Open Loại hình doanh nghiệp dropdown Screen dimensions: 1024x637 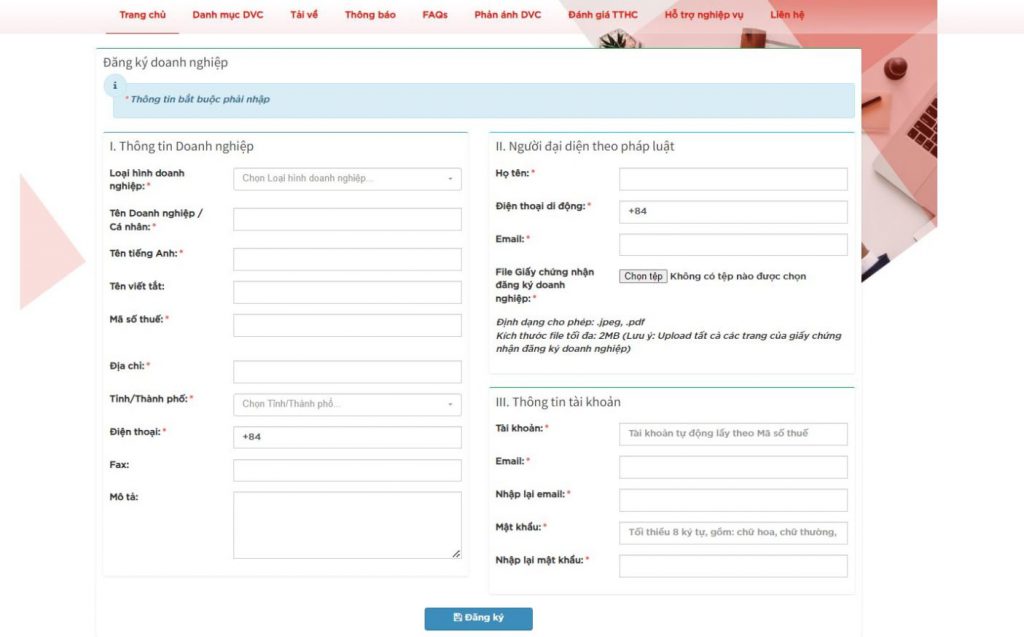click(x=347, y=178)
